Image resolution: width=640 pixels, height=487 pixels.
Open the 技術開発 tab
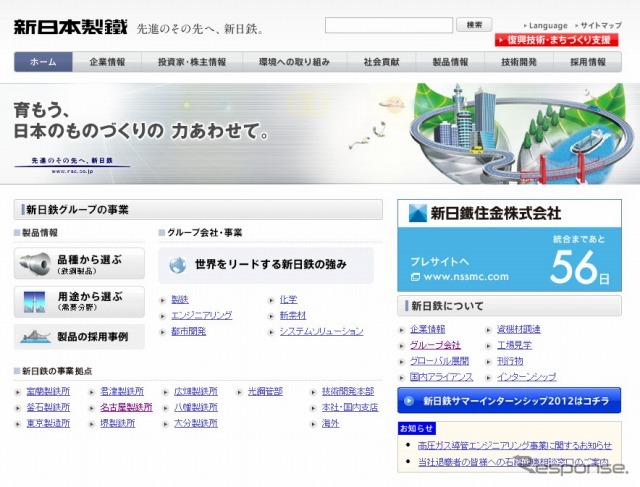[x=519, y=62]
